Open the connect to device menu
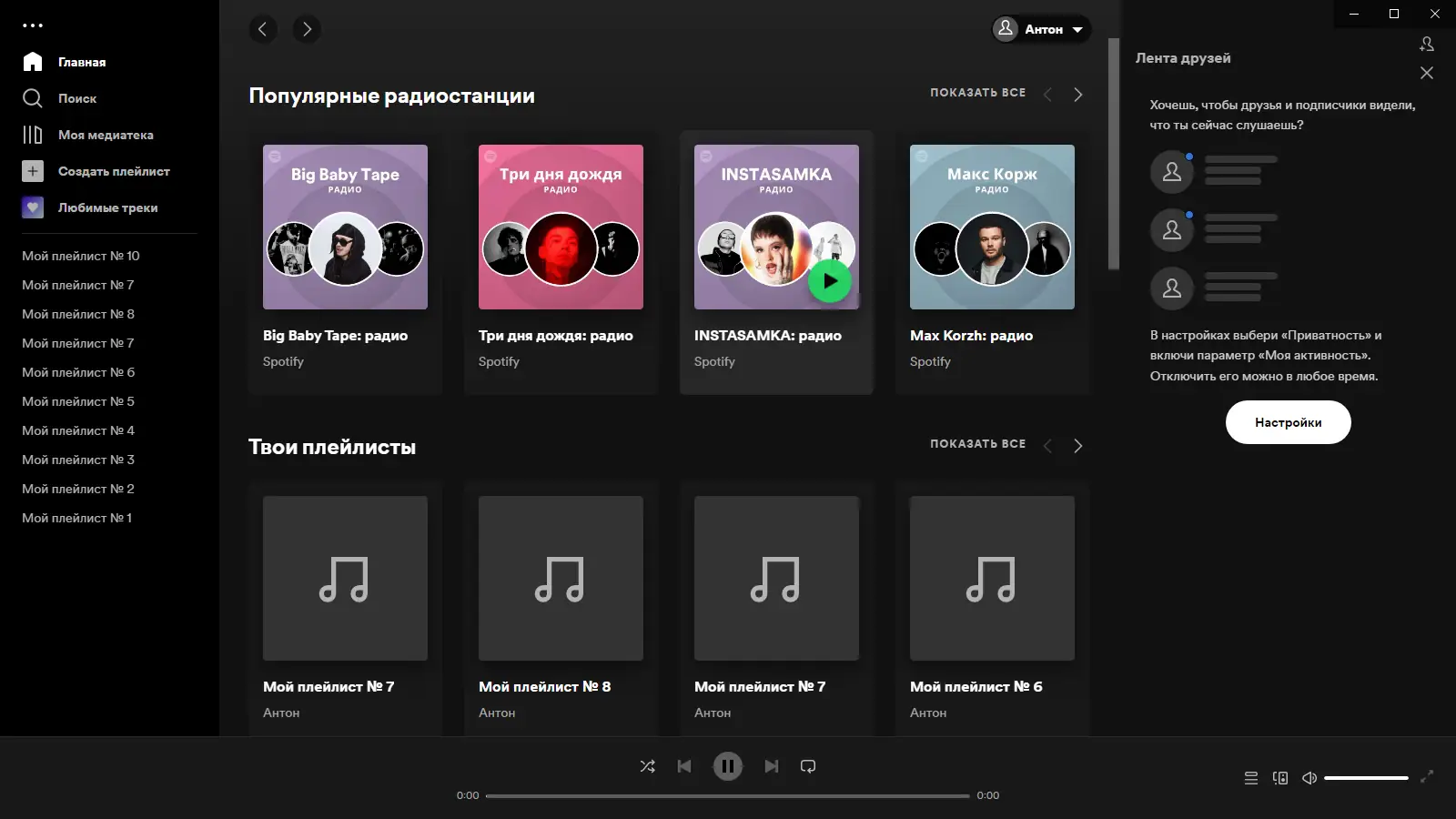The image size is (1456, 819). point(1280,778)
